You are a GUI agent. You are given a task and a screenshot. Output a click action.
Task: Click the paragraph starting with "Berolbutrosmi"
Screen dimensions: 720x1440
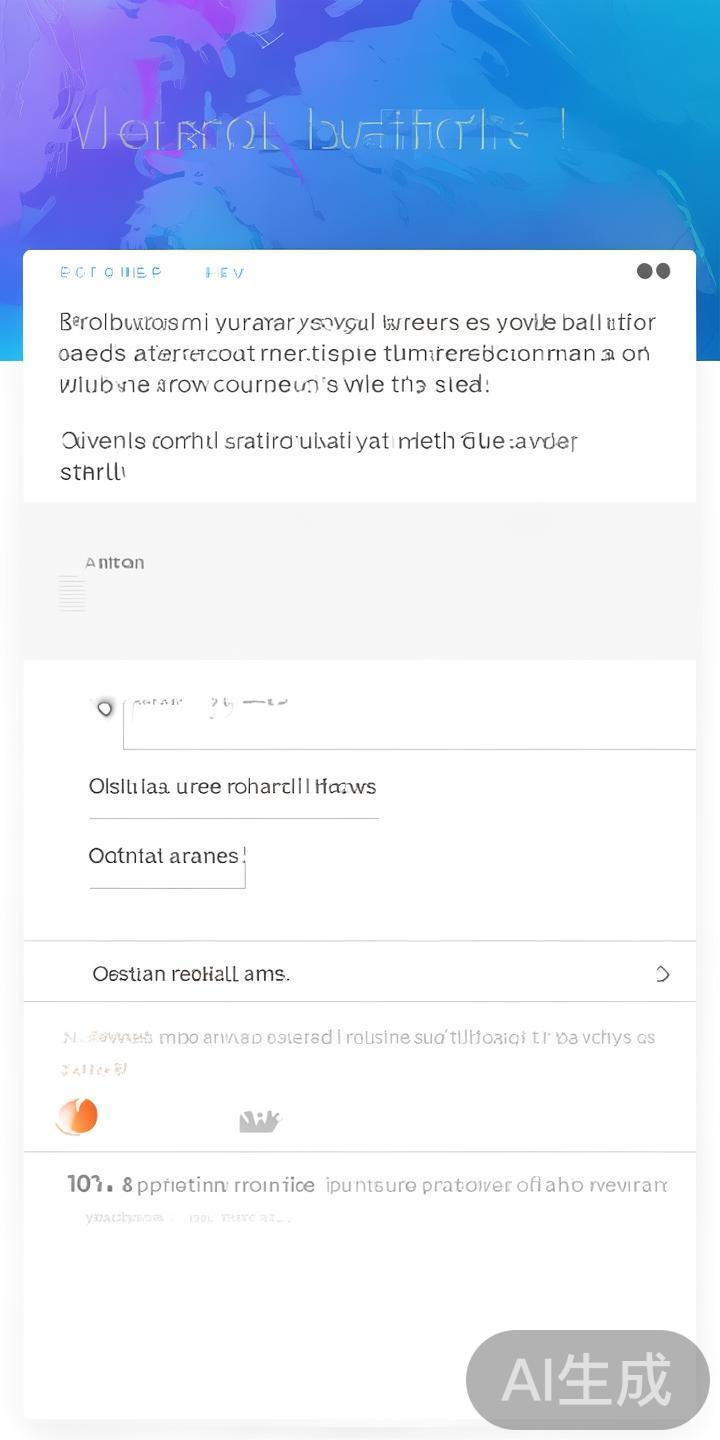pyautogui.click(x=357, y=353)
